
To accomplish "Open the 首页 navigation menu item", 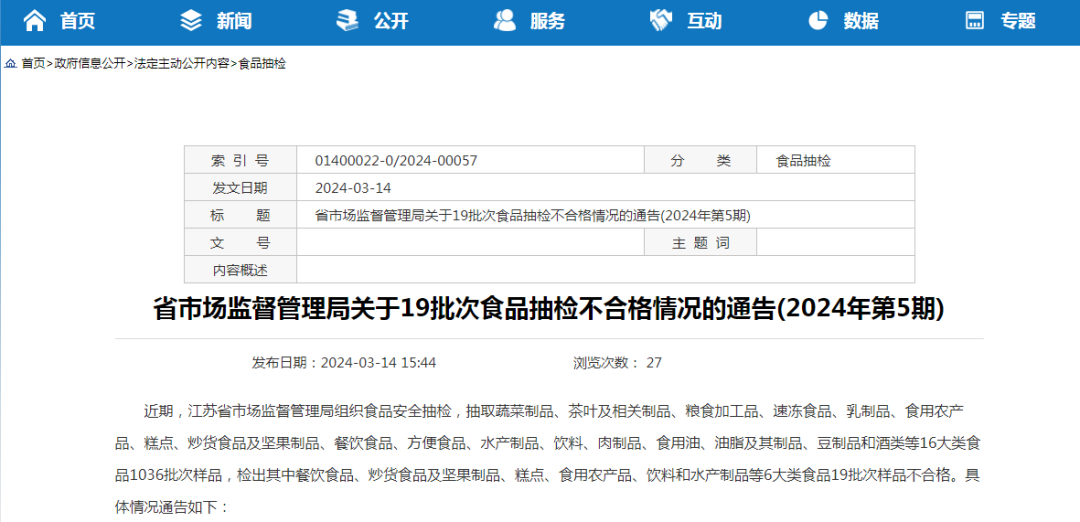I will pyautogui.click(x=77, y=21).
